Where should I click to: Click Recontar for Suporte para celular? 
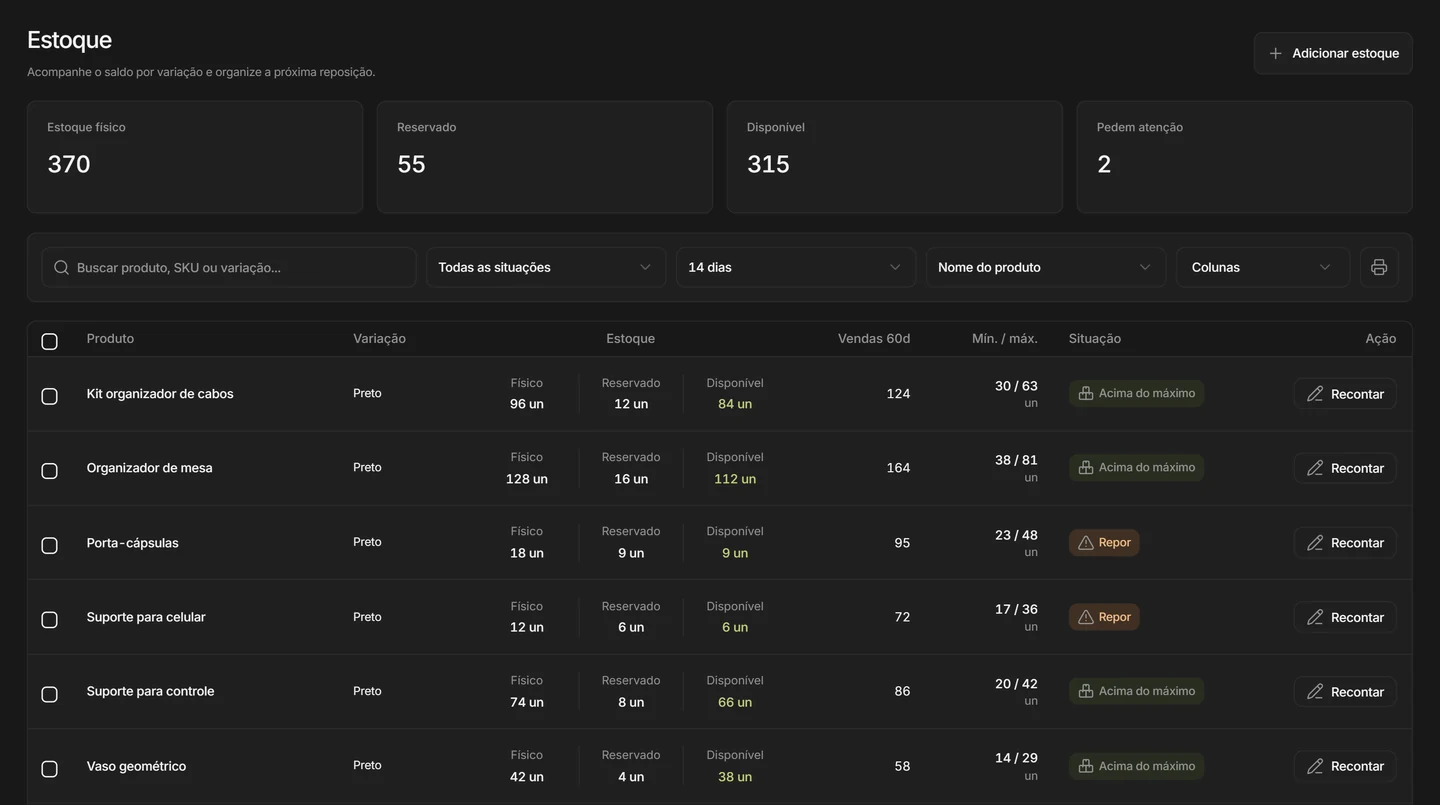pos(1345,617)
